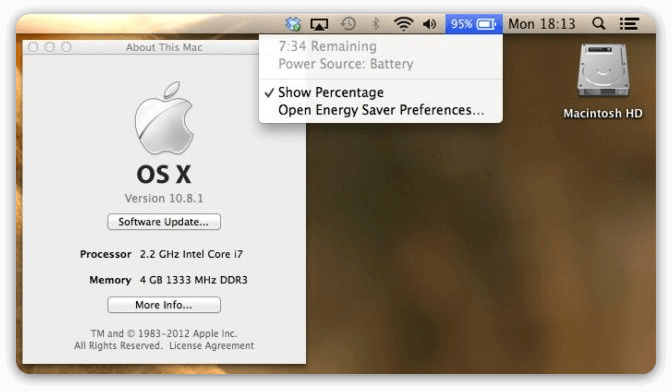Open the License Agreement link
This screenshot has height=392, width=672.
tap(211, 346)
